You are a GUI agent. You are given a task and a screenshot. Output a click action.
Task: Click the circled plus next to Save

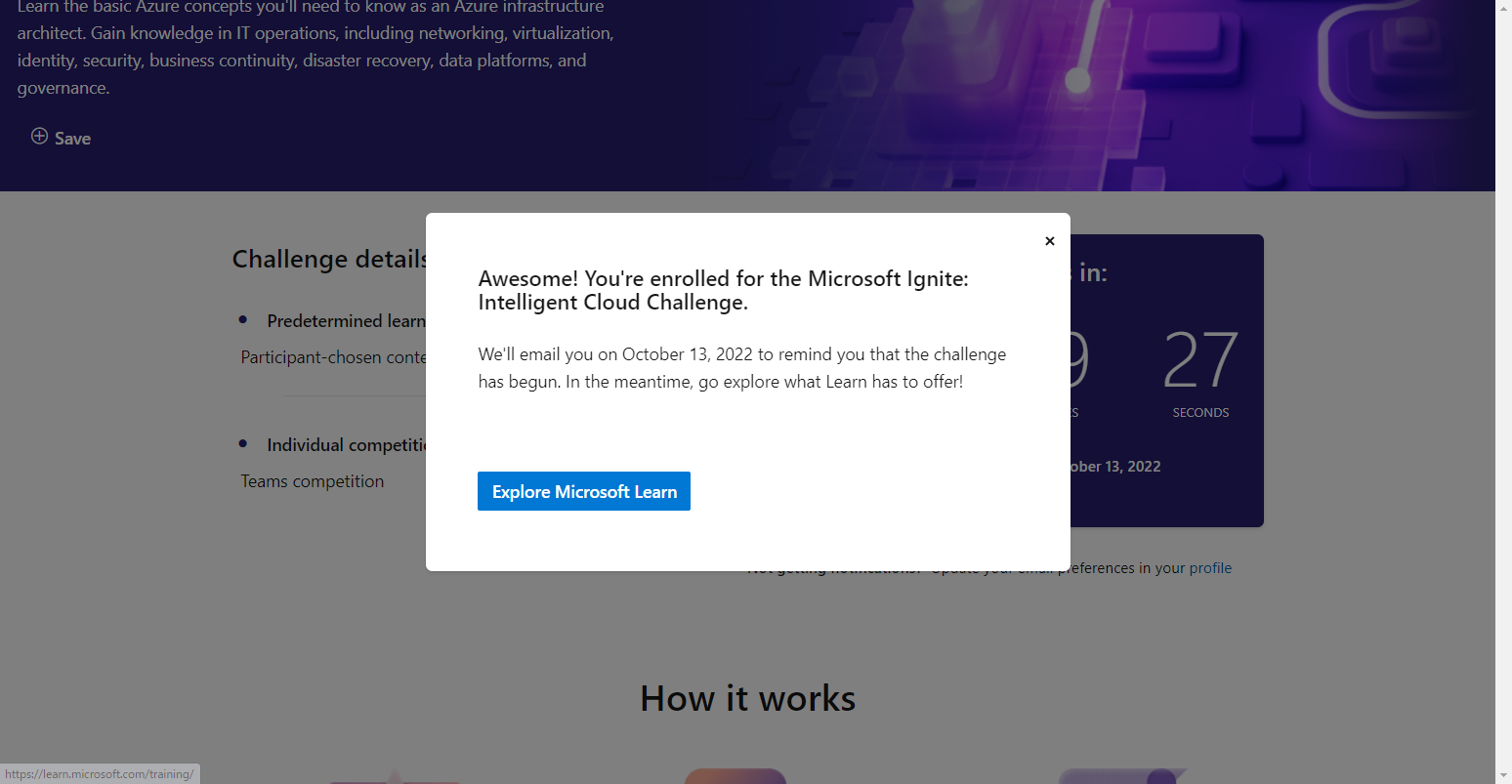pos(39,137)
